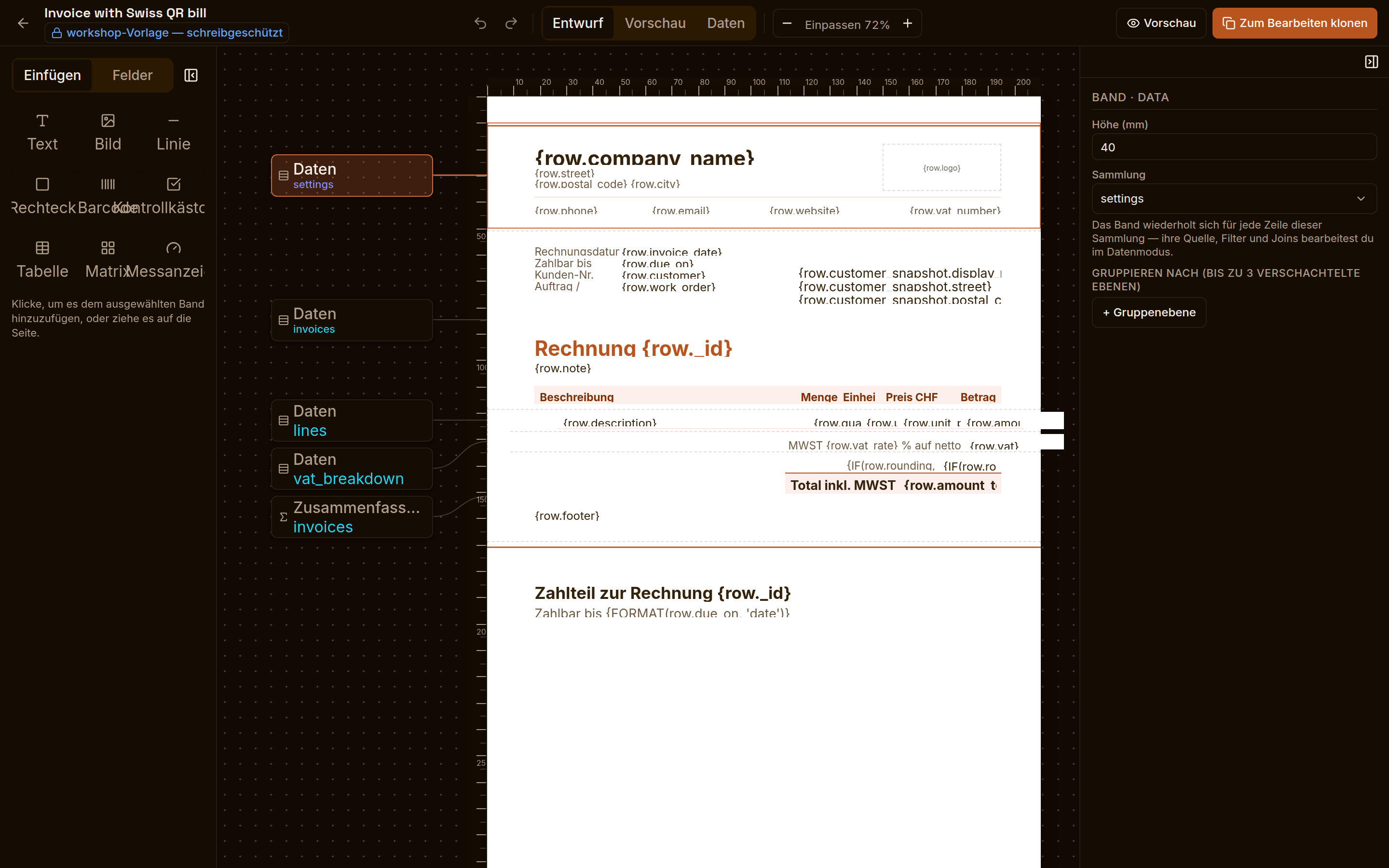The height and width of the screenshot is (868, 1389).
Task: Switch to the Felder tab
Action: click(132, 75)
